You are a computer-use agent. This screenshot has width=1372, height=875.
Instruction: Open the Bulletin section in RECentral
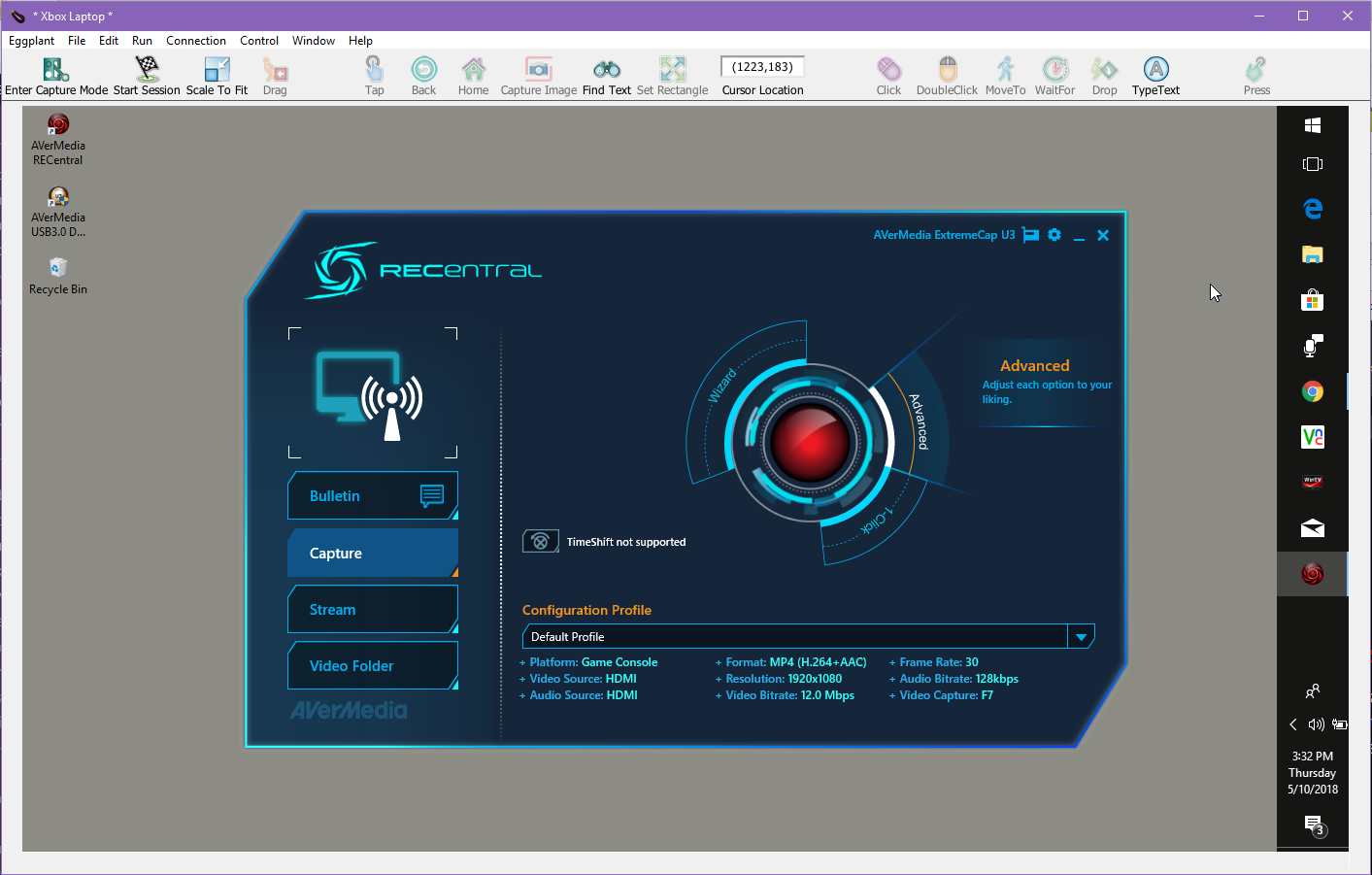373,496
